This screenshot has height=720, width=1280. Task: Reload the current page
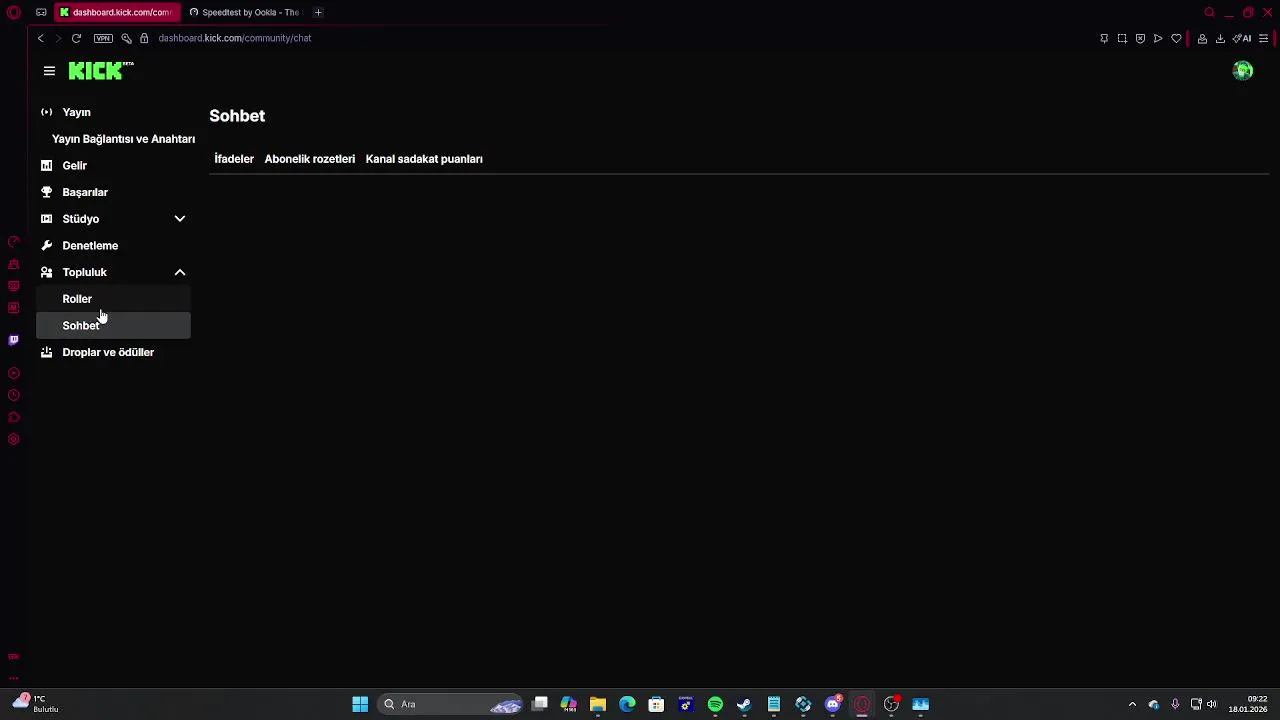coord(76,38)
